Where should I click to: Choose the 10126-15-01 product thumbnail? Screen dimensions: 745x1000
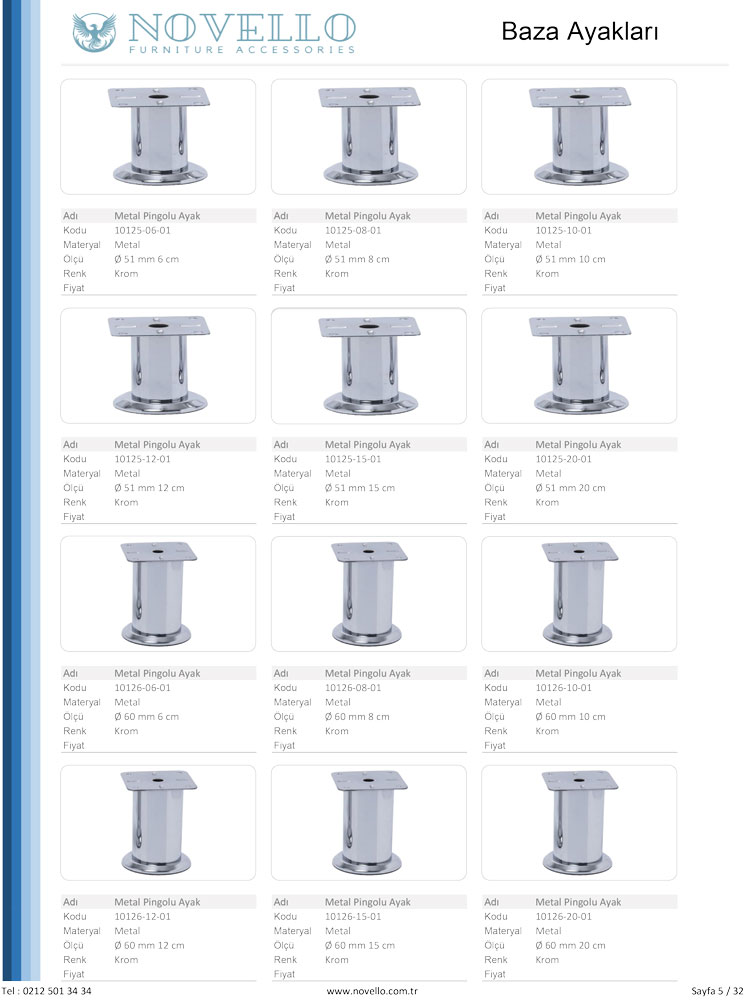[368, 822]
